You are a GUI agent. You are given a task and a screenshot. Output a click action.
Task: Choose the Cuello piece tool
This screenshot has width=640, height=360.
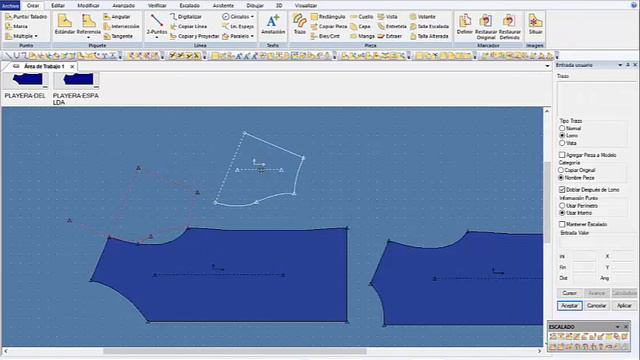(362, 17)
